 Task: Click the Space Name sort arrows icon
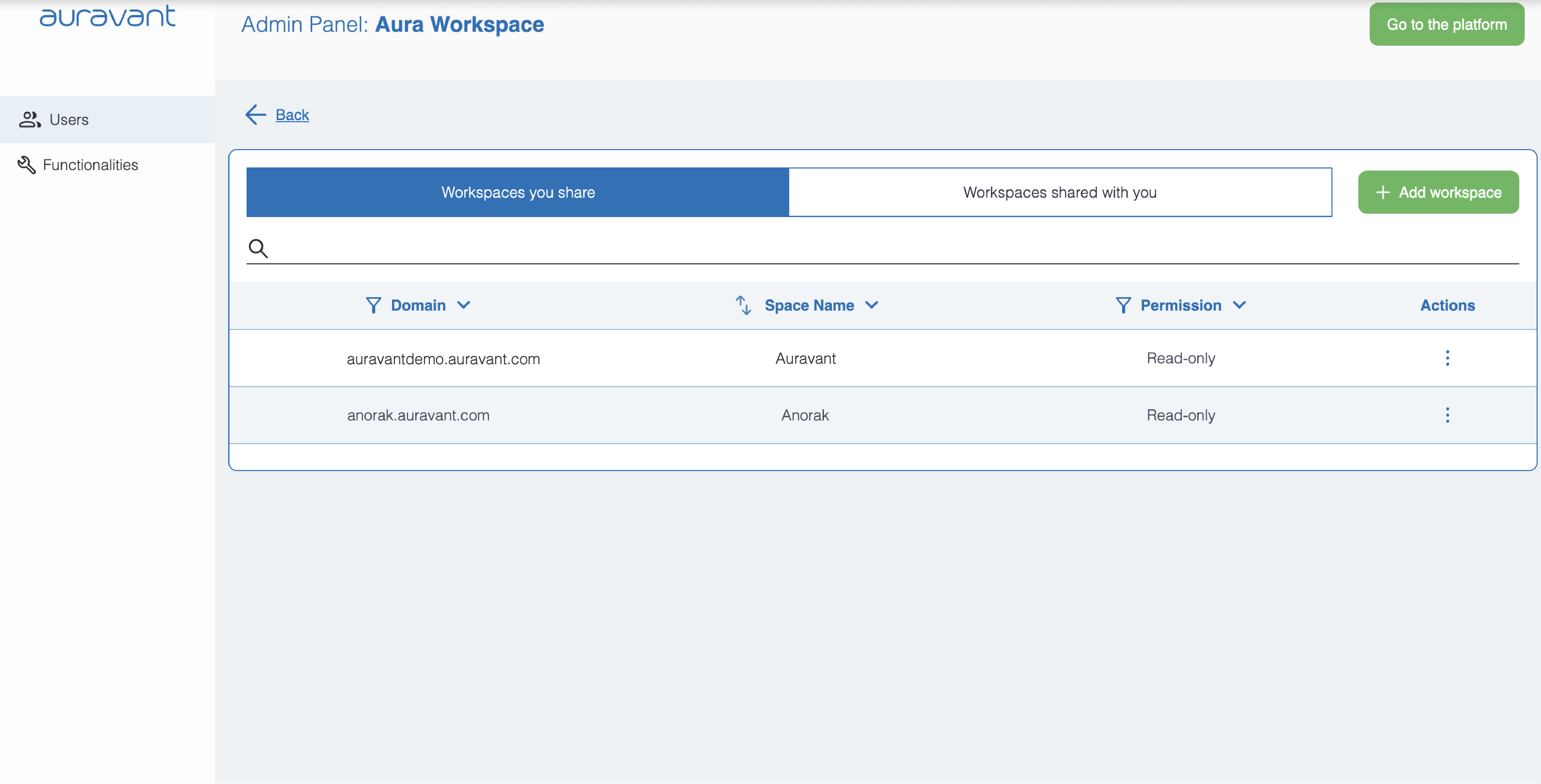tap(743, 306)
